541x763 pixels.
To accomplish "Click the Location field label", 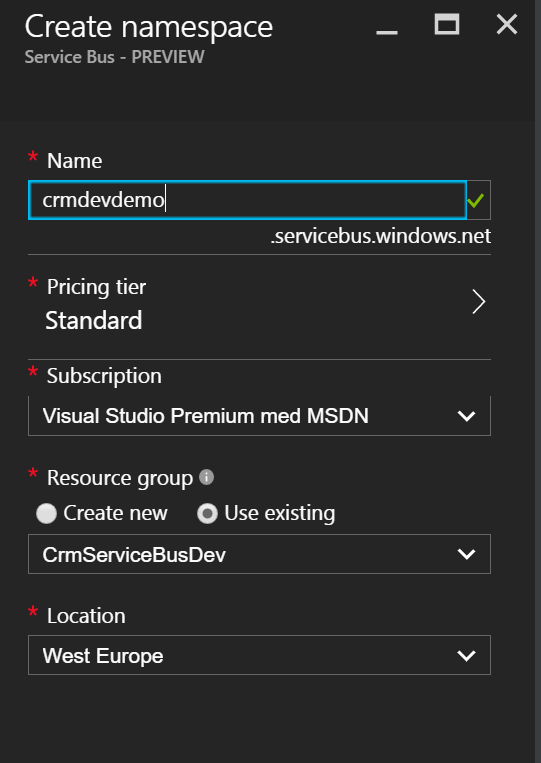I will 86,616.
